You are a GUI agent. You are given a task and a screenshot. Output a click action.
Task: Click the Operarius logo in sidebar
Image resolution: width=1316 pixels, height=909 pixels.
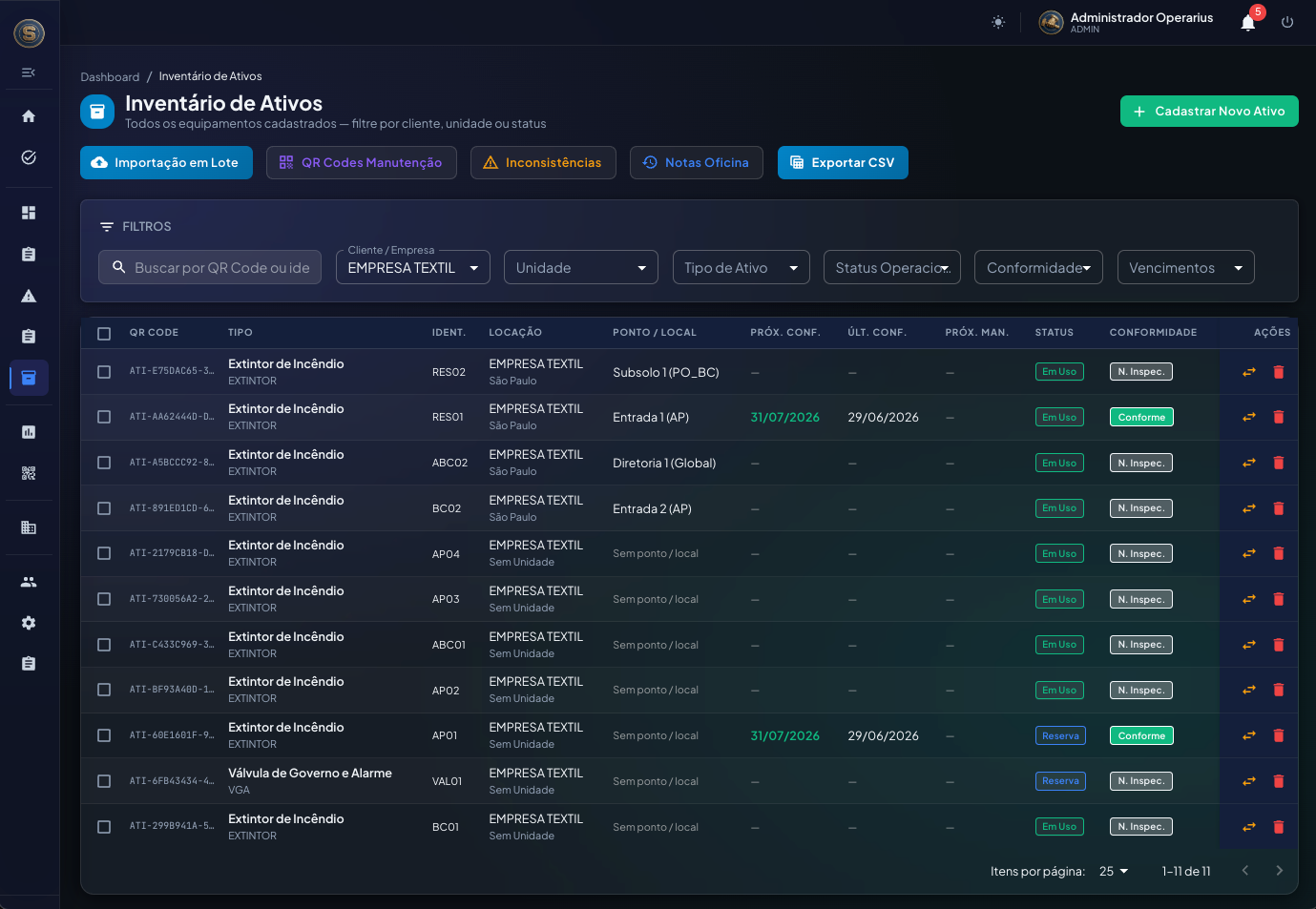30,33
